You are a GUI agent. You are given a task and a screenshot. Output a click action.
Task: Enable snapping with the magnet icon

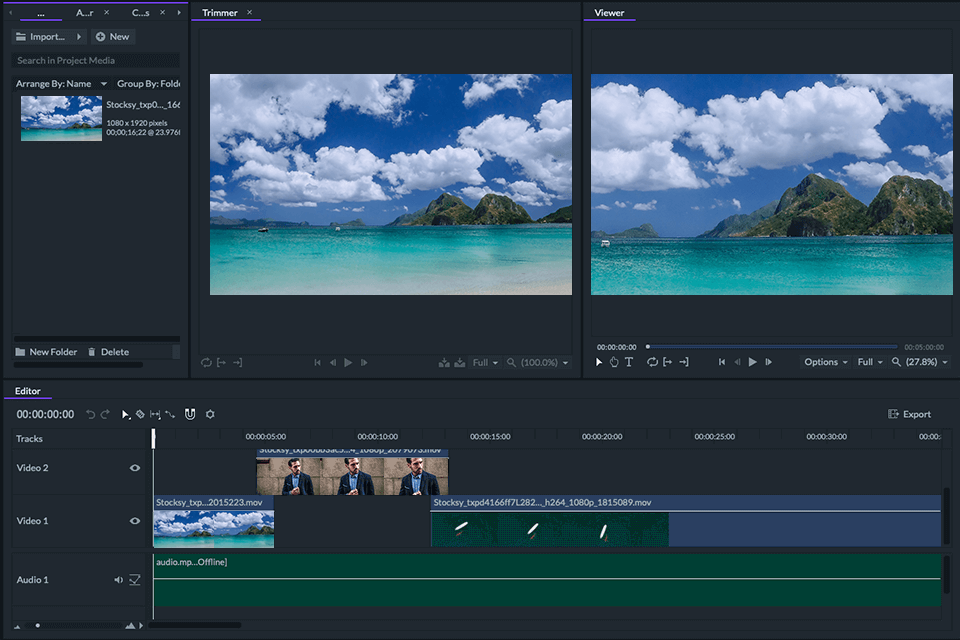tap(190, 414)
